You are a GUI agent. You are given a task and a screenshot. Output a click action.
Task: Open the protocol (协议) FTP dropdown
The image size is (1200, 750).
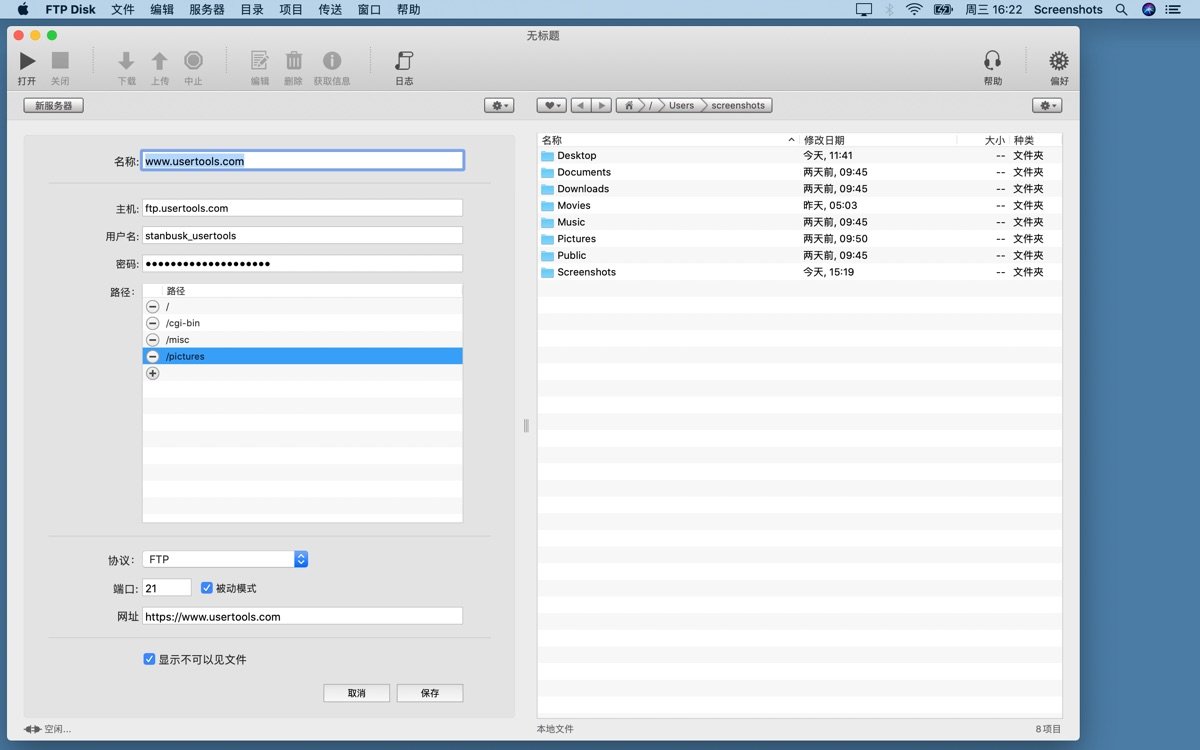coord(301,560)
